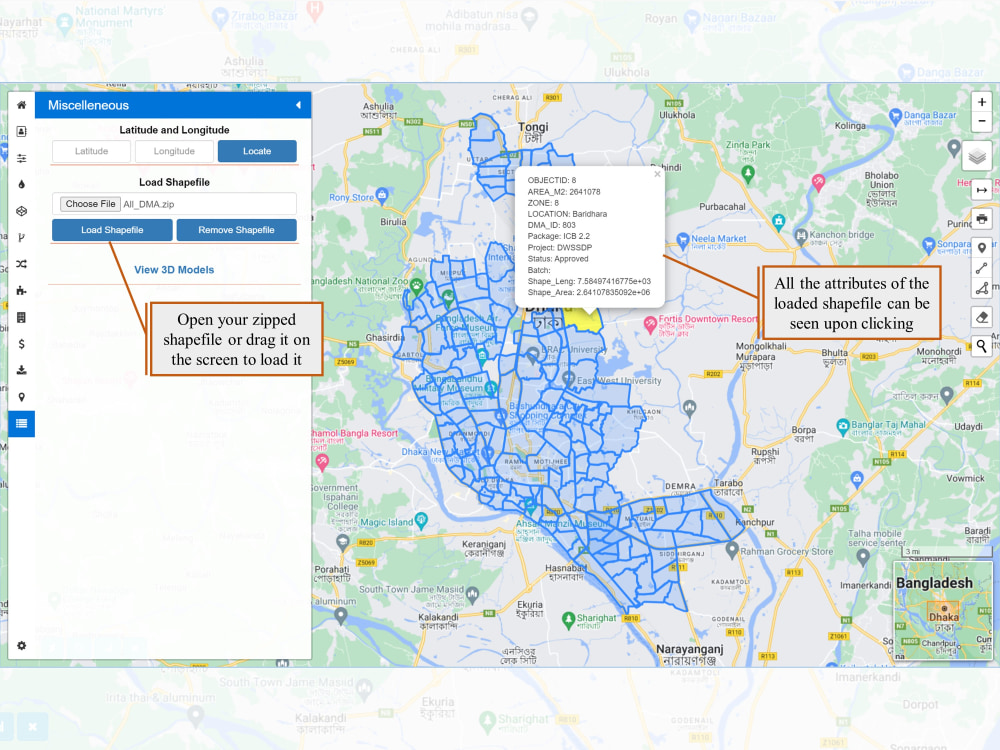Select the draw polyline tool
This screenshot has height=750, width=1000.
click(982, 268)
